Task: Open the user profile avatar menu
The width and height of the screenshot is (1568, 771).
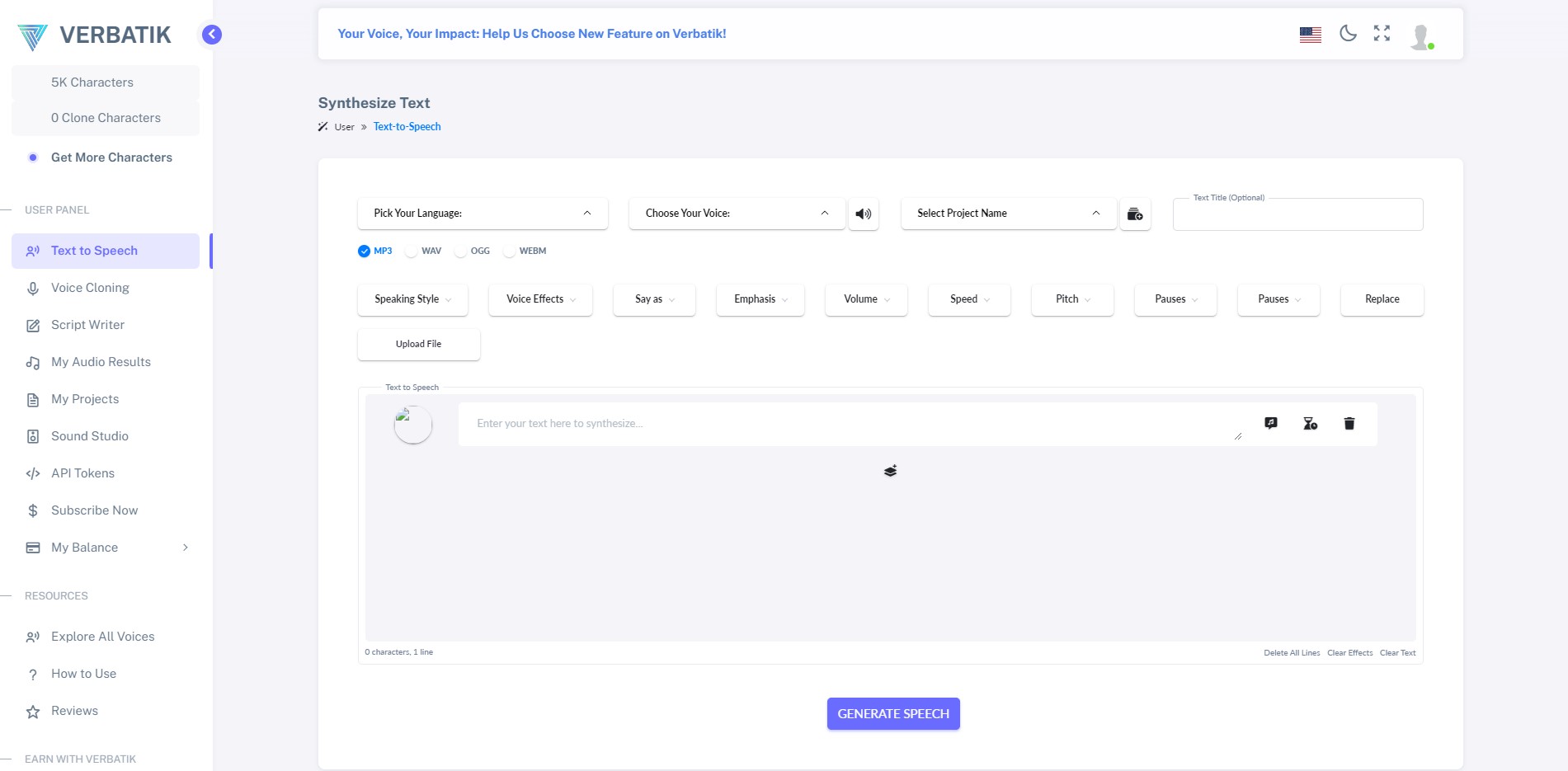Action: 1421,36
